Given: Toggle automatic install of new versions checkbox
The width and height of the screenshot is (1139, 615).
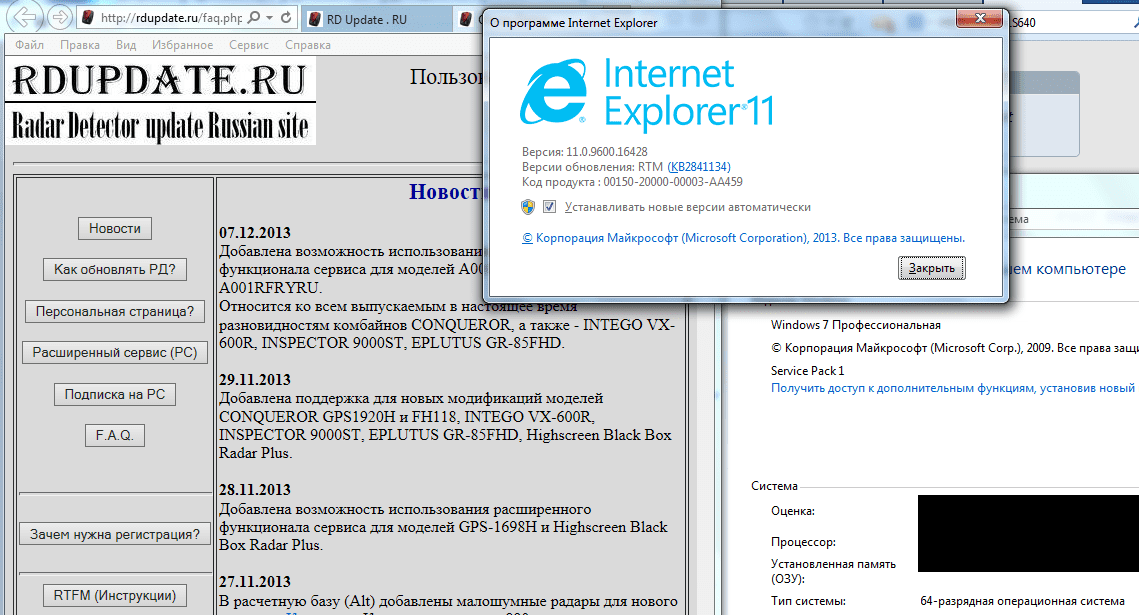Looking at the screenshot, I should (549, 207).
